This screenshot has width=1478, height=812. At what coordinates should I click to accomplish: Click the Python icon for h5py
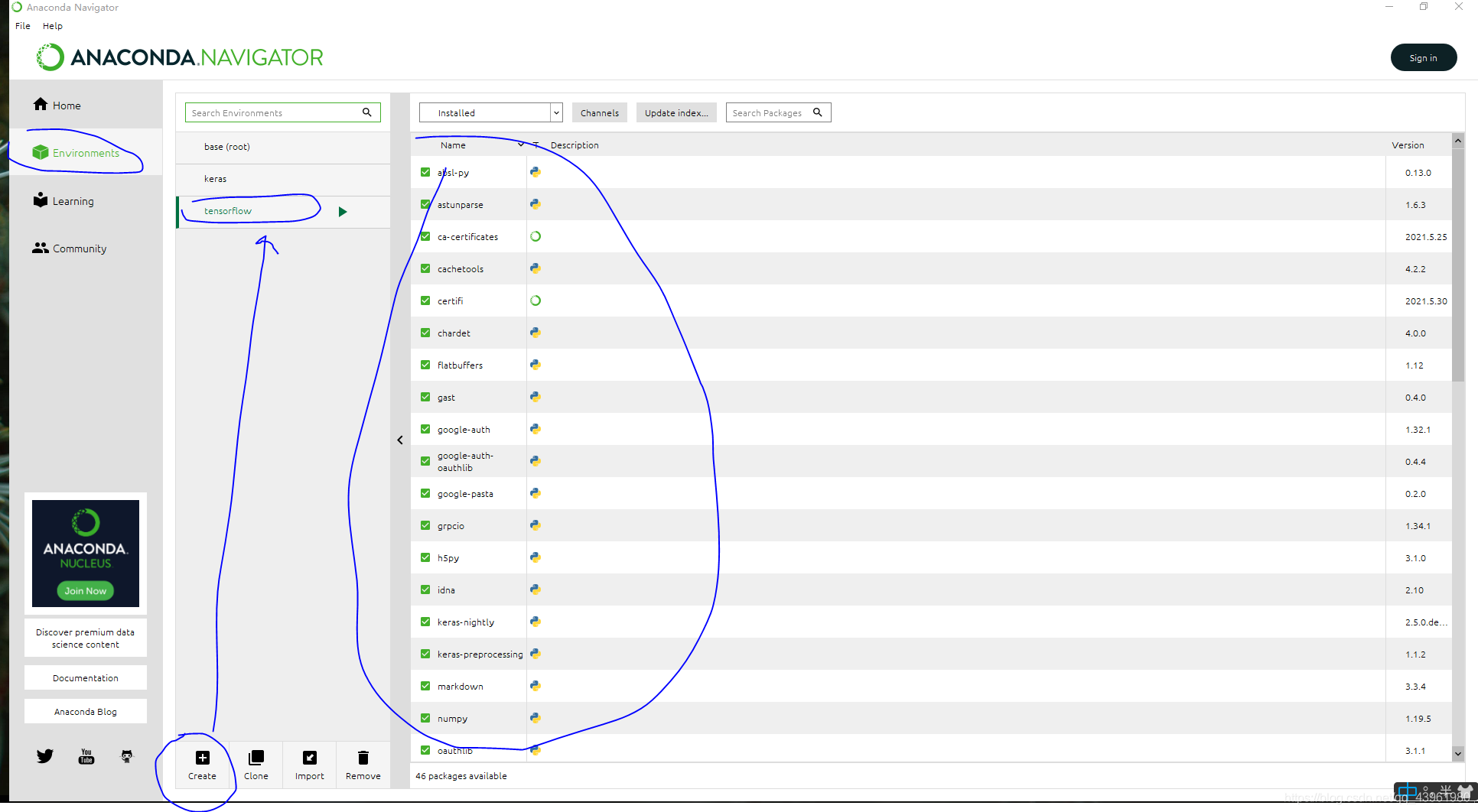[x=536, y=557]
